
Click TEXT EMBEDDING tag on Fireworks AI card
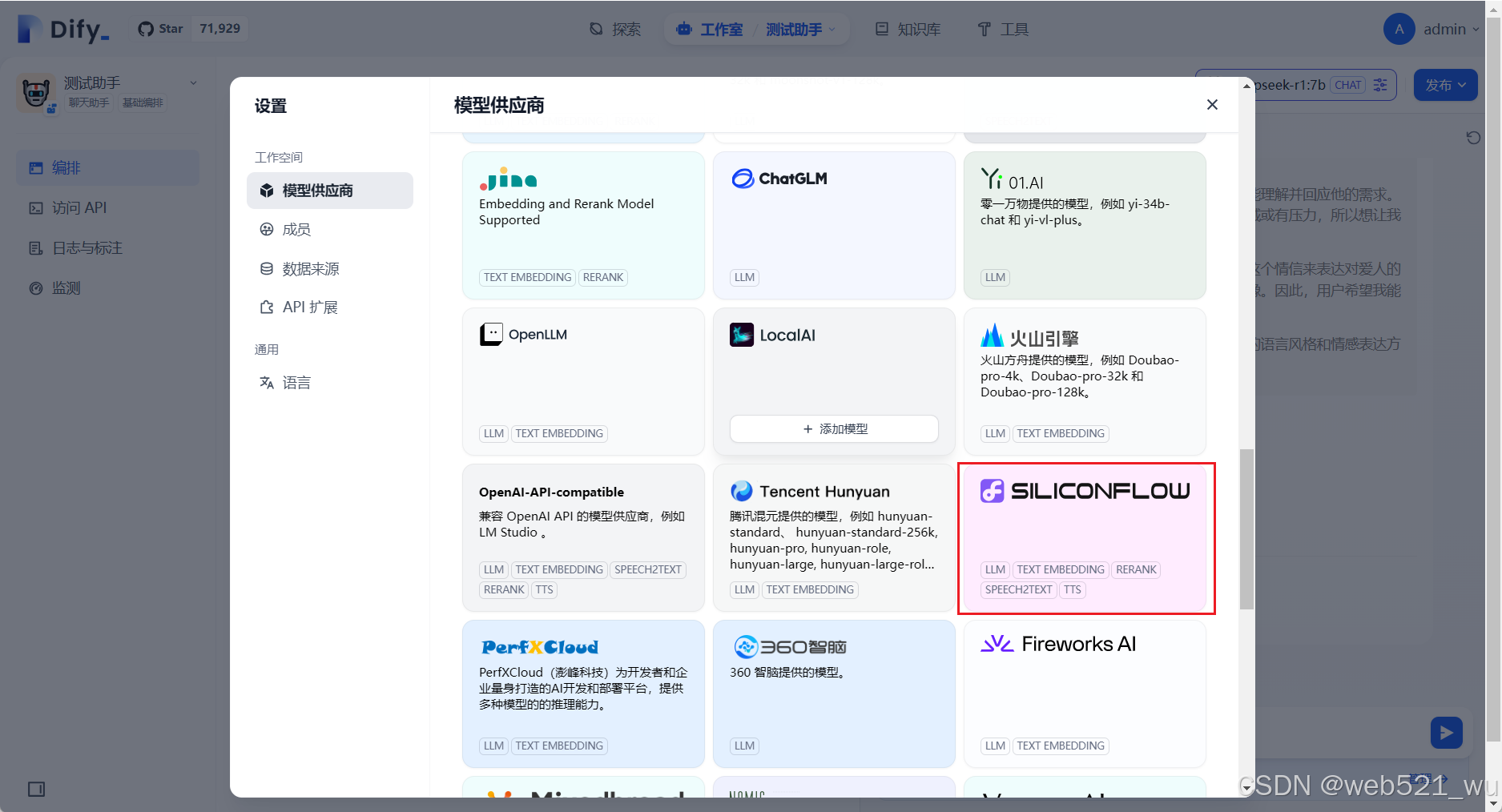1061,746
